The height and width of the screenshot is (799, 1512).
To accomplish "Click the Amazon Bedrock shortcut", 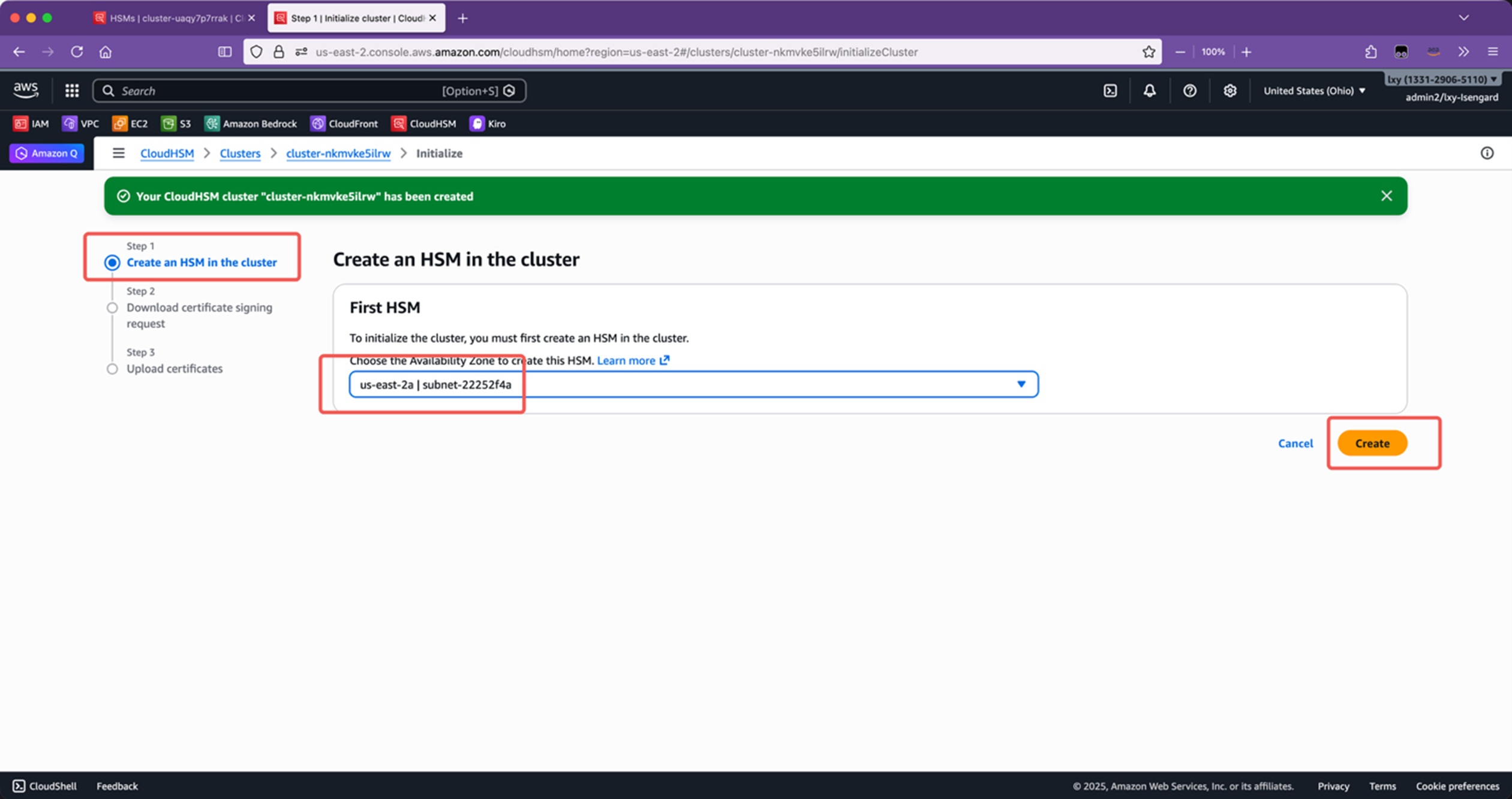I will (251, 123).
